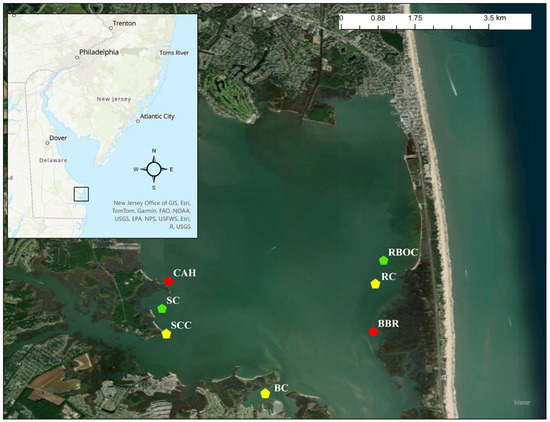Screen dimensions: 550x422
Task: Click the BC label text
Action: (x=281, y=388)
